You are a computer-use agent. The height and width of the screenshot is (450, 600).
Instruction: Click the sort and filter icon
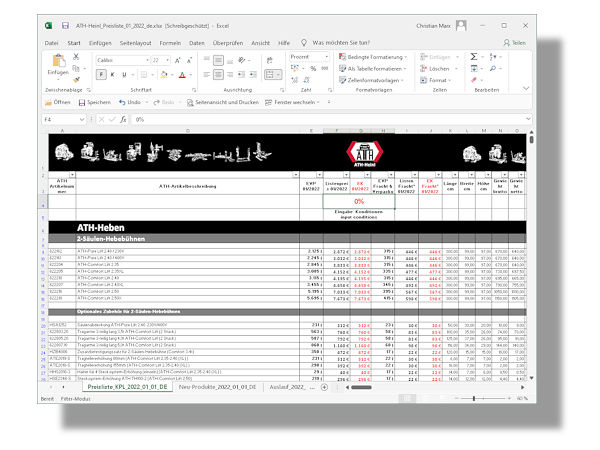click(493, 57)
